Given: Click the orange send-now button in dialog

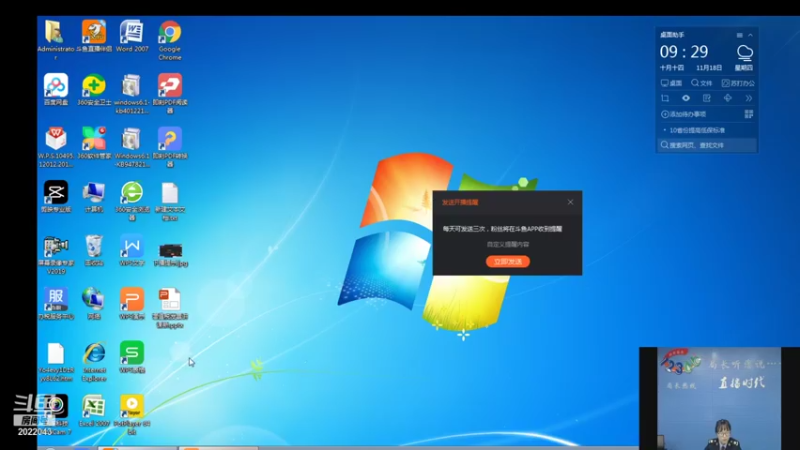Looking at the screenshot, I should [x=508, y=262].
